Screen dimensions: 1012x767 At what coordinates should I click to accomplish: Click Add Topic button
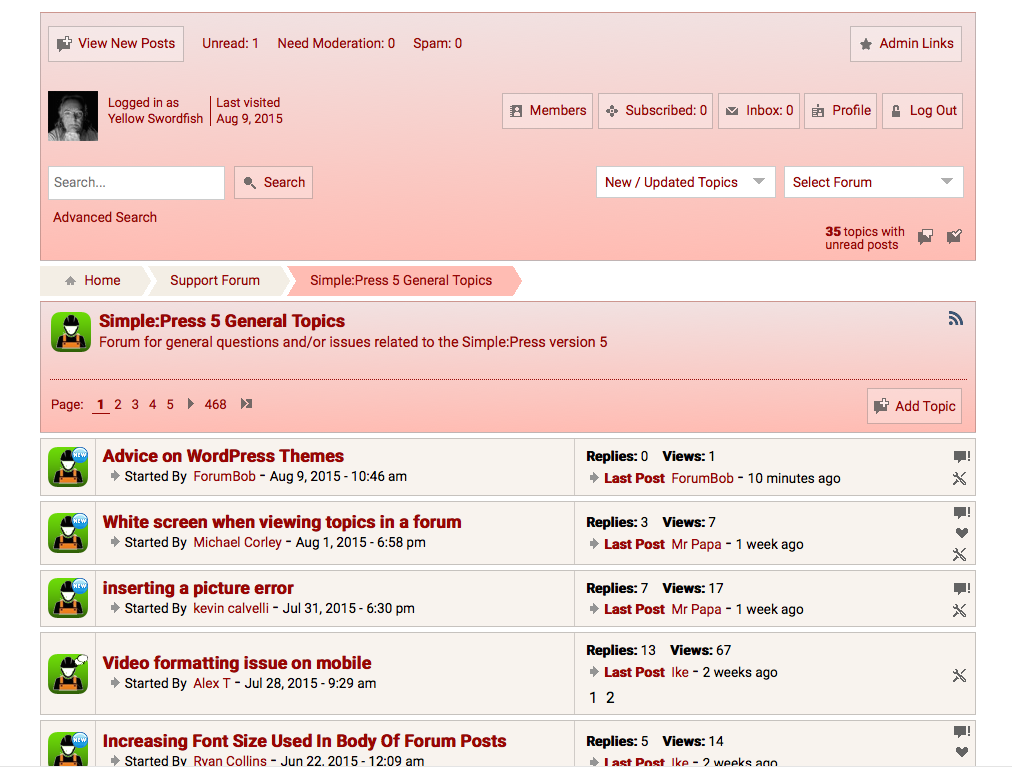point(915,406)
